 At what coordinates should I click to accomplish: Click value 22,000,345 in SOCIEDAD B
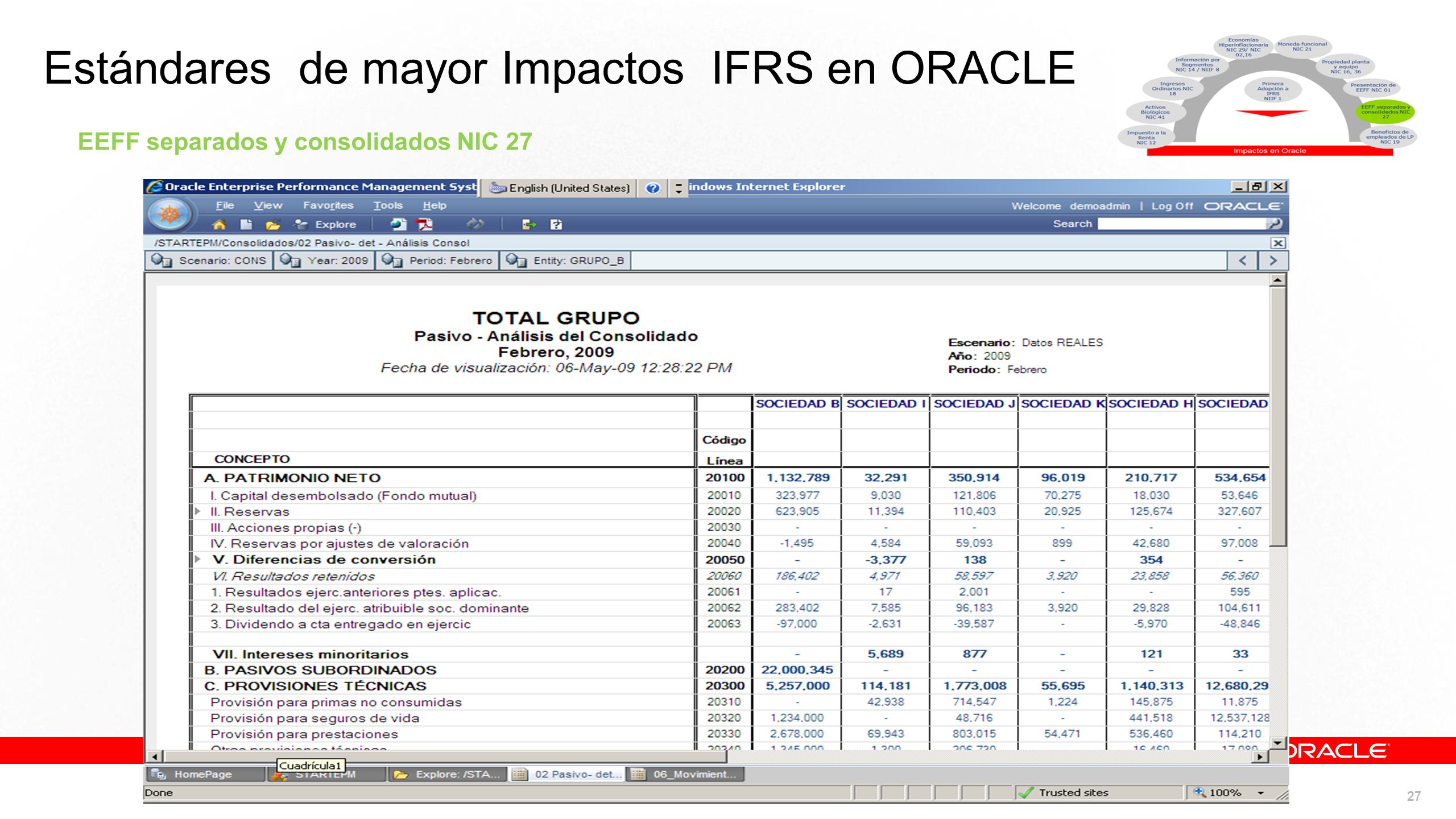tap(797, 670)
